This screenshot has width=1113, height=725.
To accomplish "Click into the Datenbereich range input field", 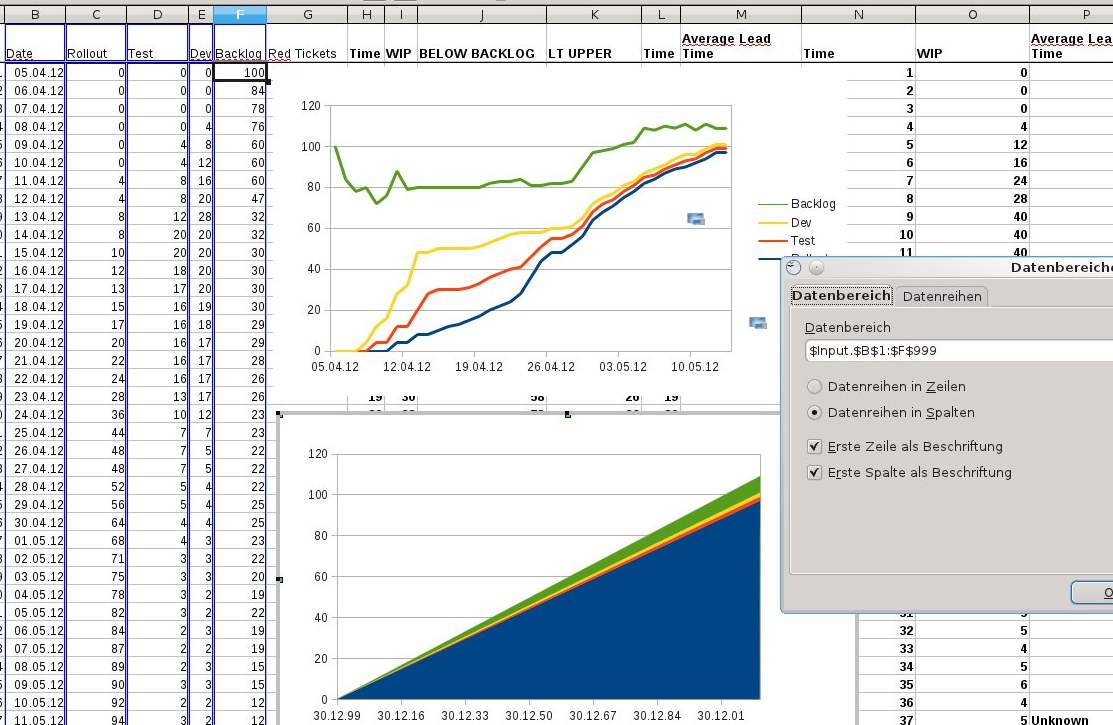I will click(x=950, y=351).
